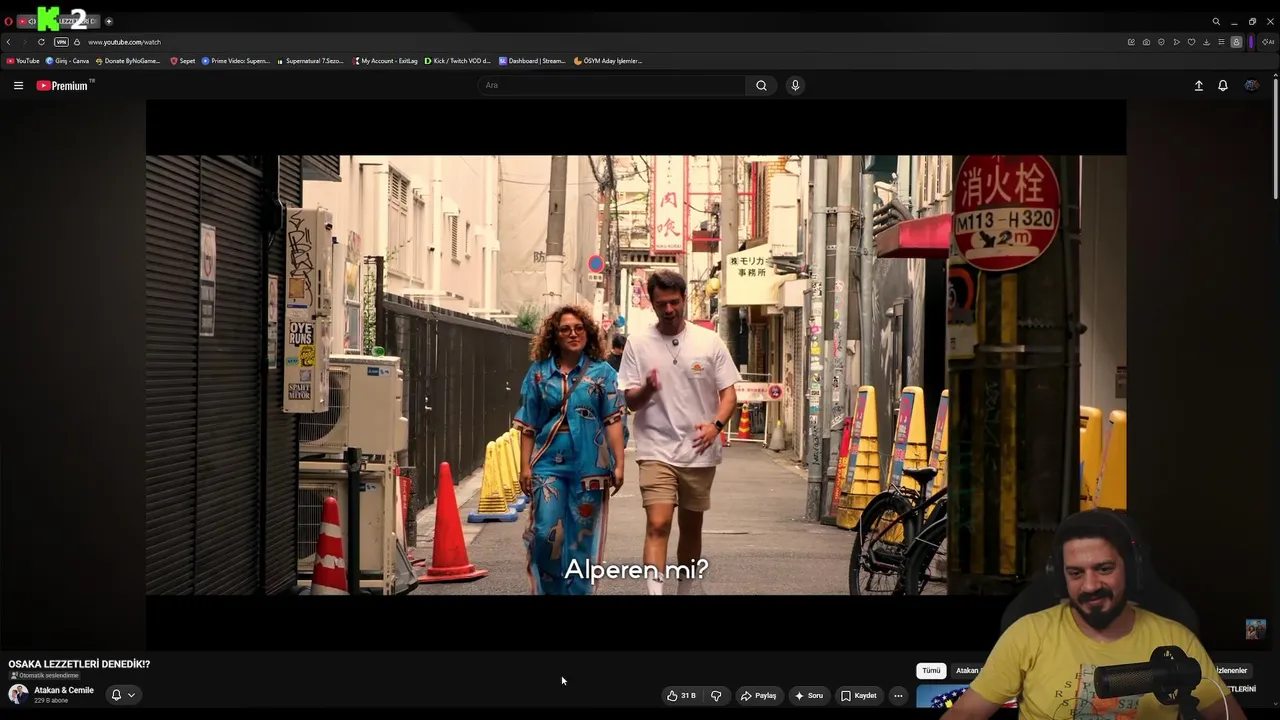
Task: Open the edit page icon in address bar
Action: tap(1131, 42)
